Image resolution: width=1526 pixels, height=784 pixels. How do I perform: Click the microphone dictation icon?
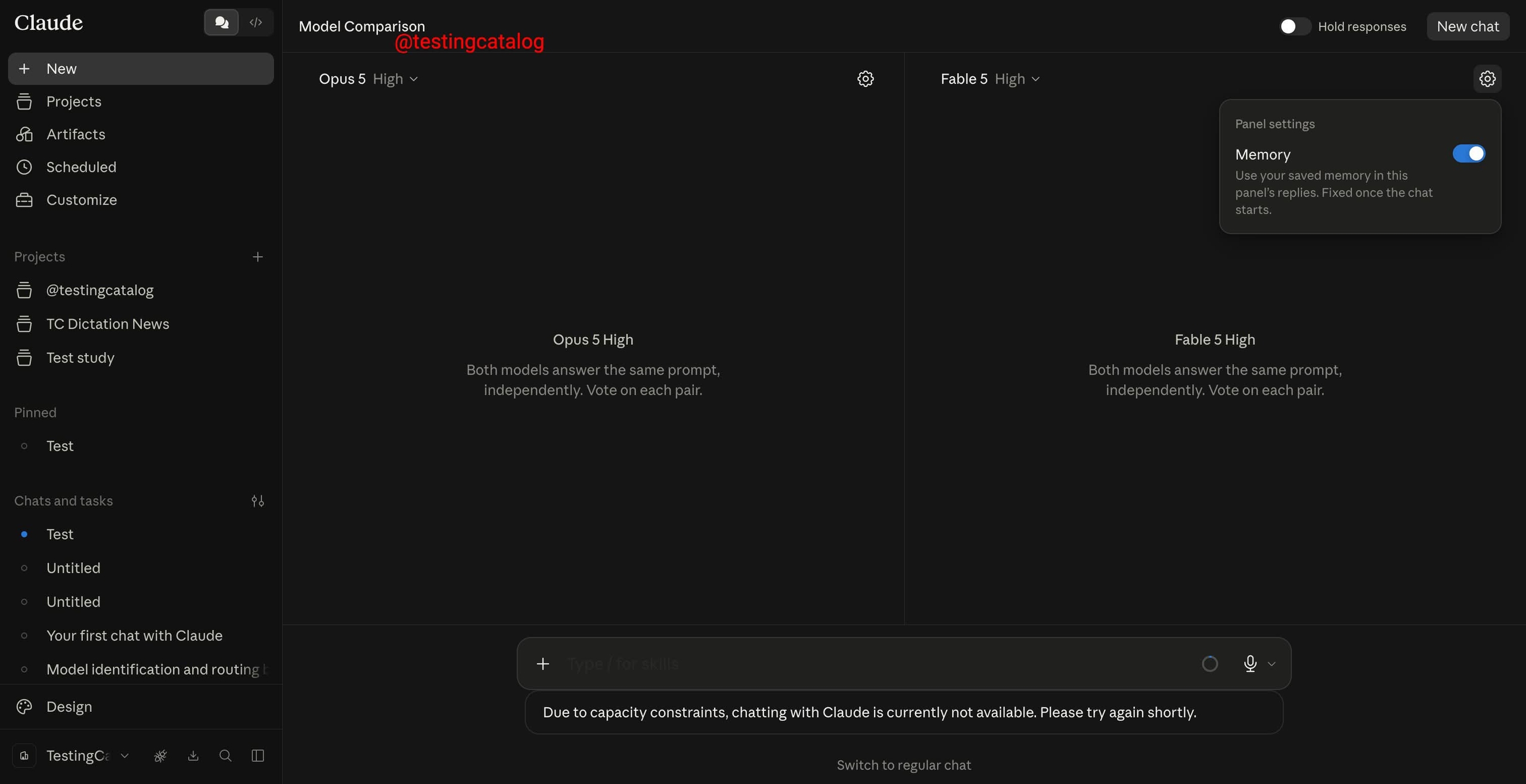[x=1250, y=664]
